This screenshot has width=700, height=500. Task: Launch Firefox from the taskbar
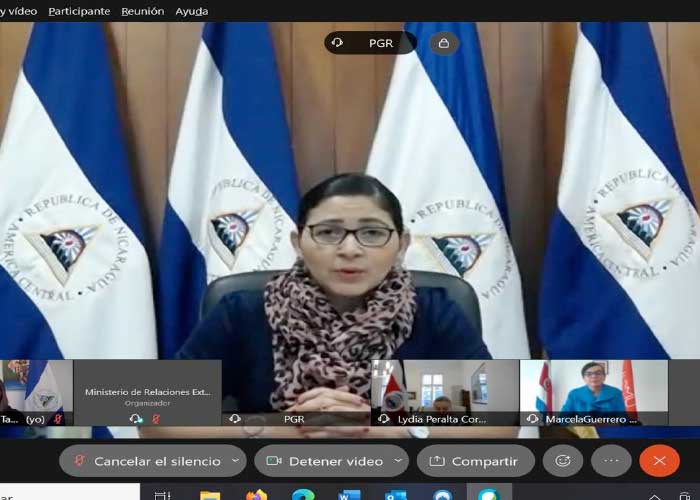pos(257,494)
